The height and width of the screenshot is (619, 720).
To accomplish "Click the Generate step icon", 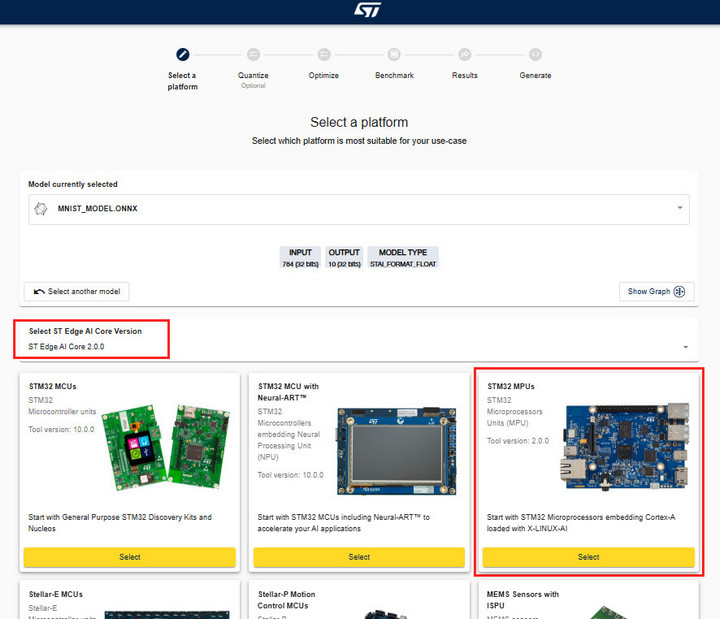I will 535,54.
